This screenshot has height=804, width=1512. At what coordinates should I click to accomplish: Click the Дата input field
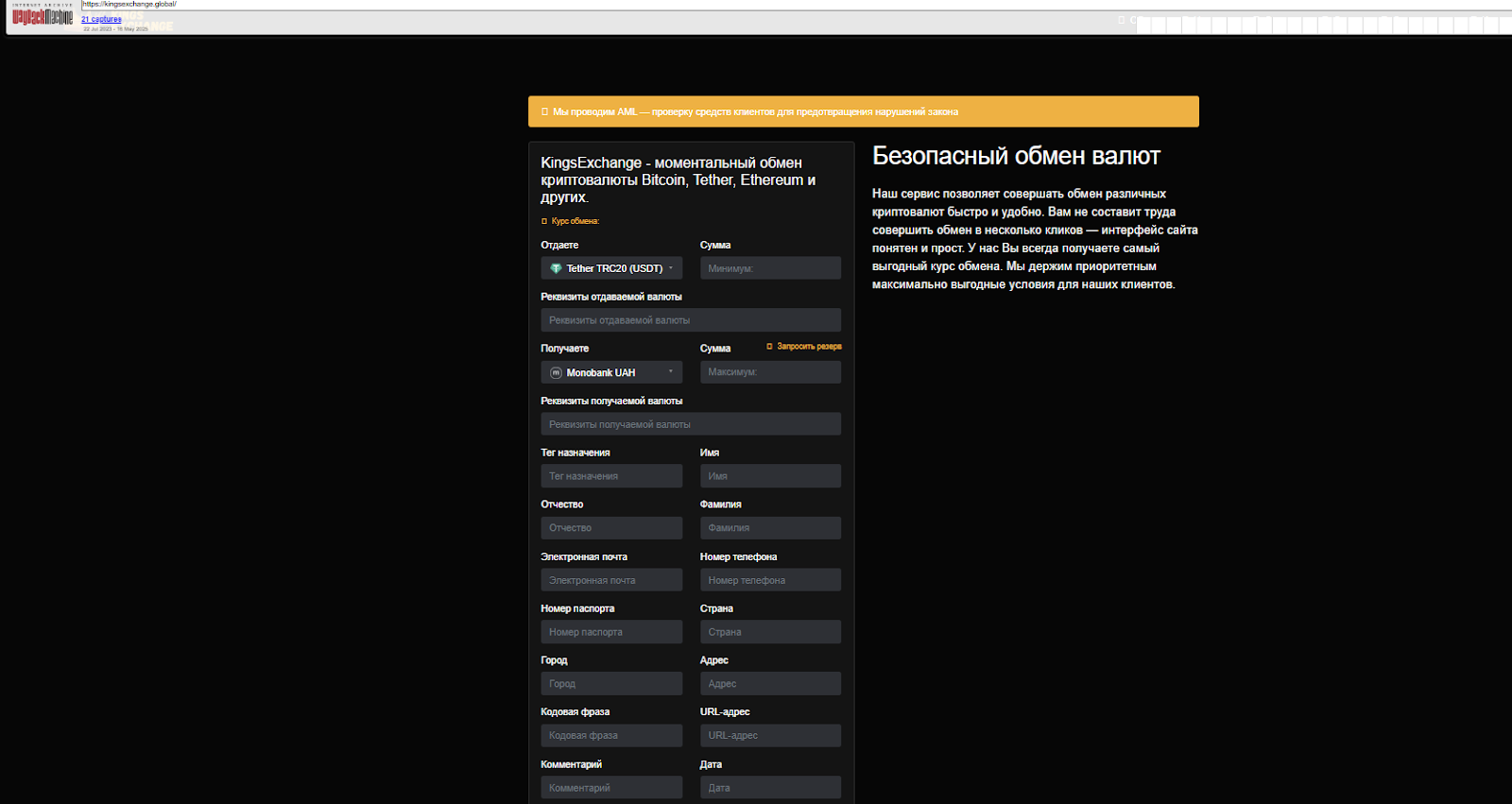pyautogui.click(x=770, y=788)
